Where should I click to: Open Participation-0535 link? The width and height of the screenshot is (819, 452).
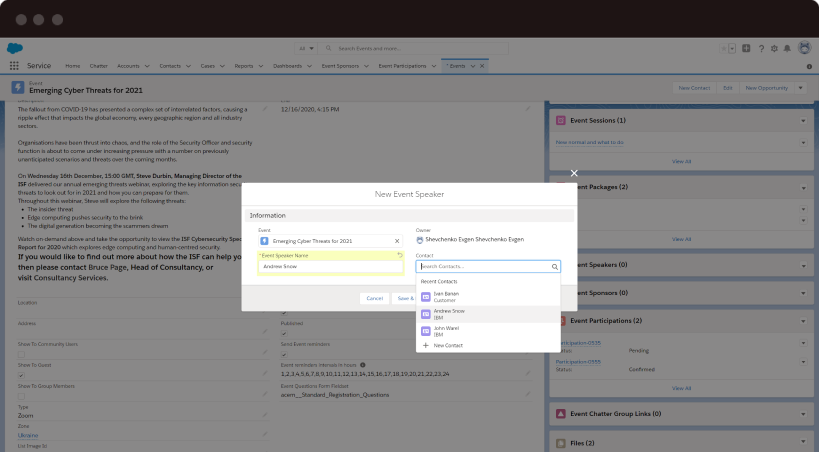580,343
